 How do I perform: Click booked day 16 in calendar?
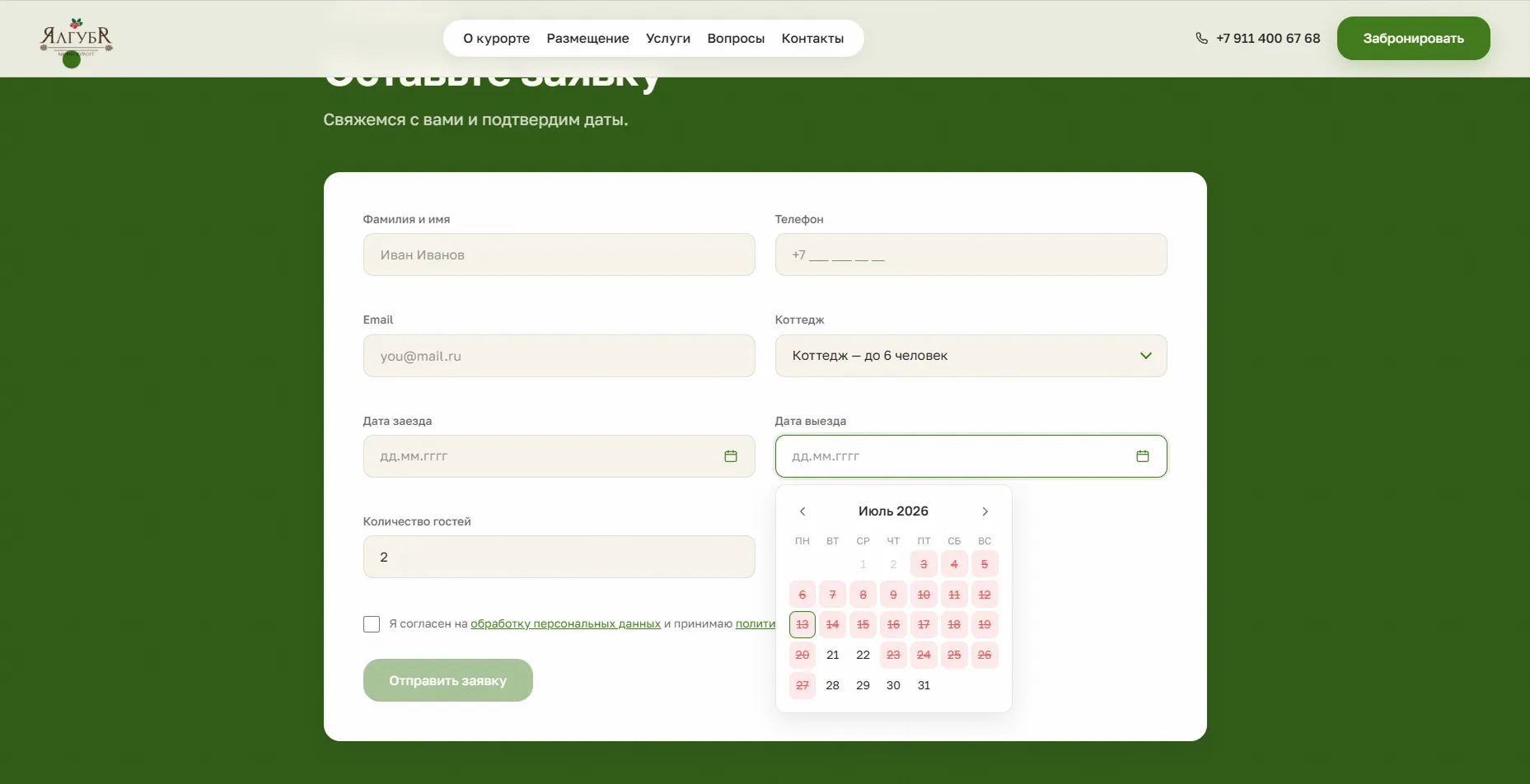pos(893,624)
